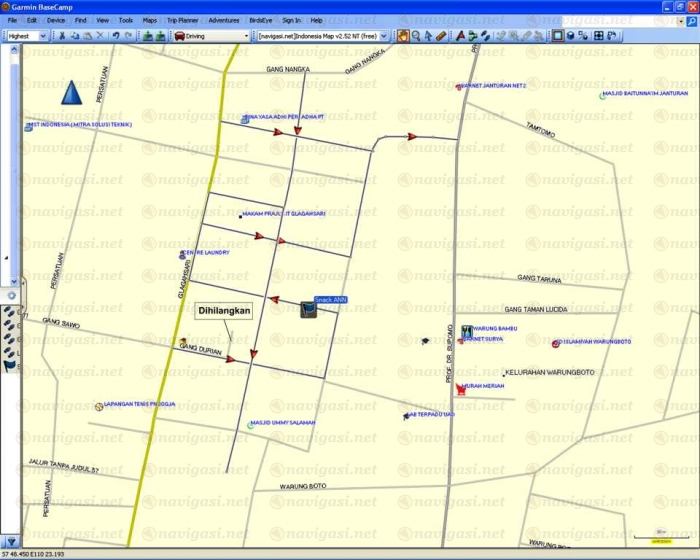Select the Zoom magnifier tool

[415, 36]
